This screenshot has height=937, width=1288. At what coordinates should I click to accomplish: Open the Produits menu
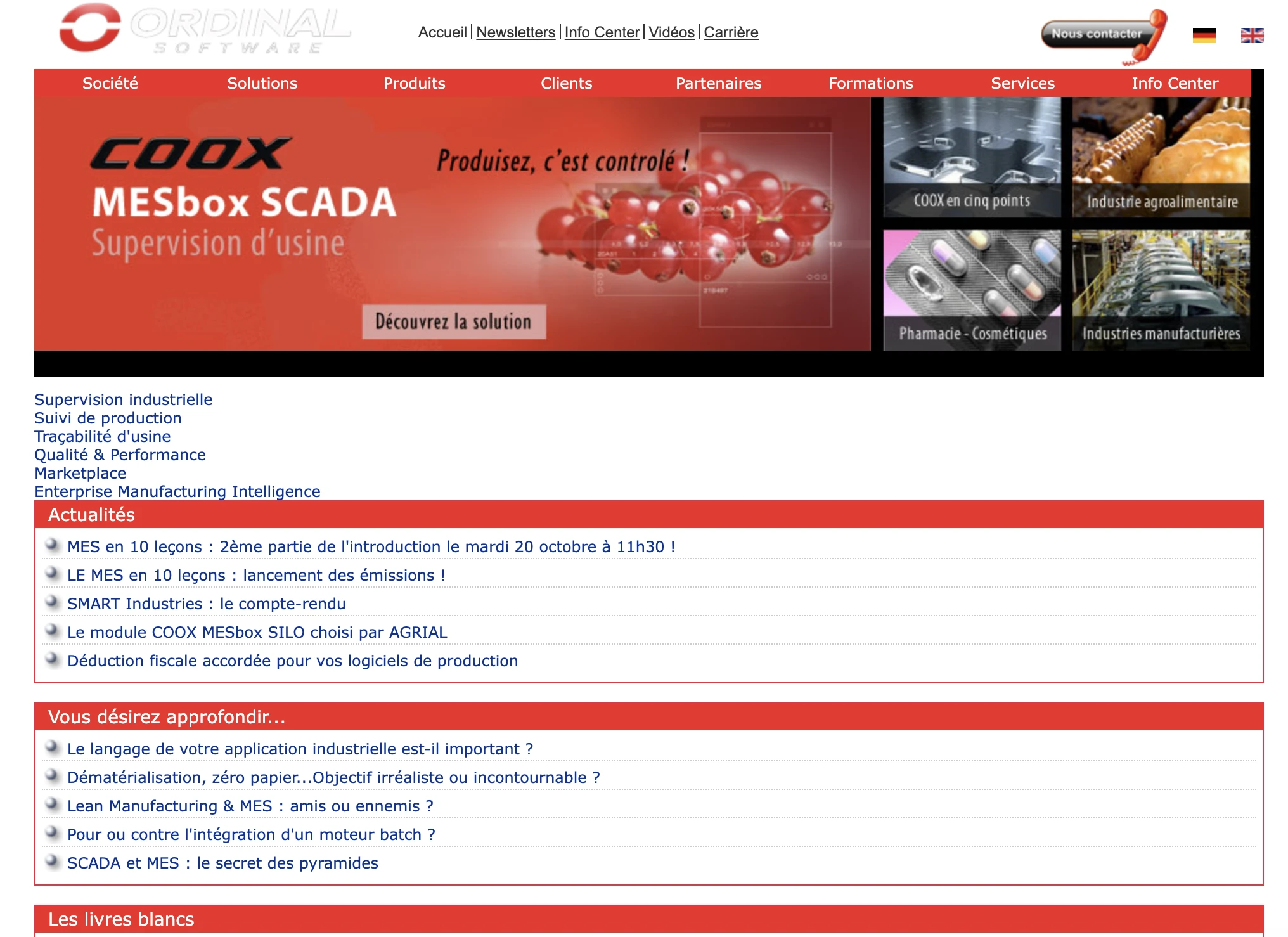415,83
